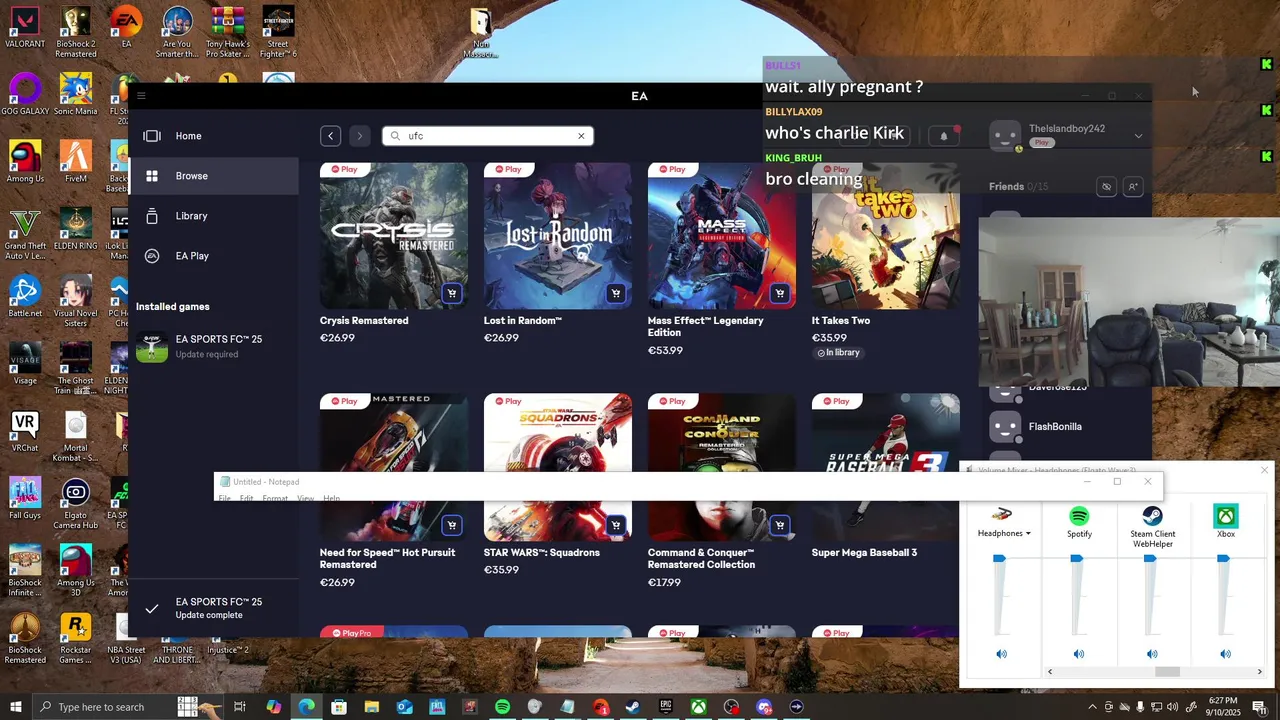Screen dimensions: 1280x720
Task: Click the VALORANT desktop icon
Action: (x=25, y=29)
